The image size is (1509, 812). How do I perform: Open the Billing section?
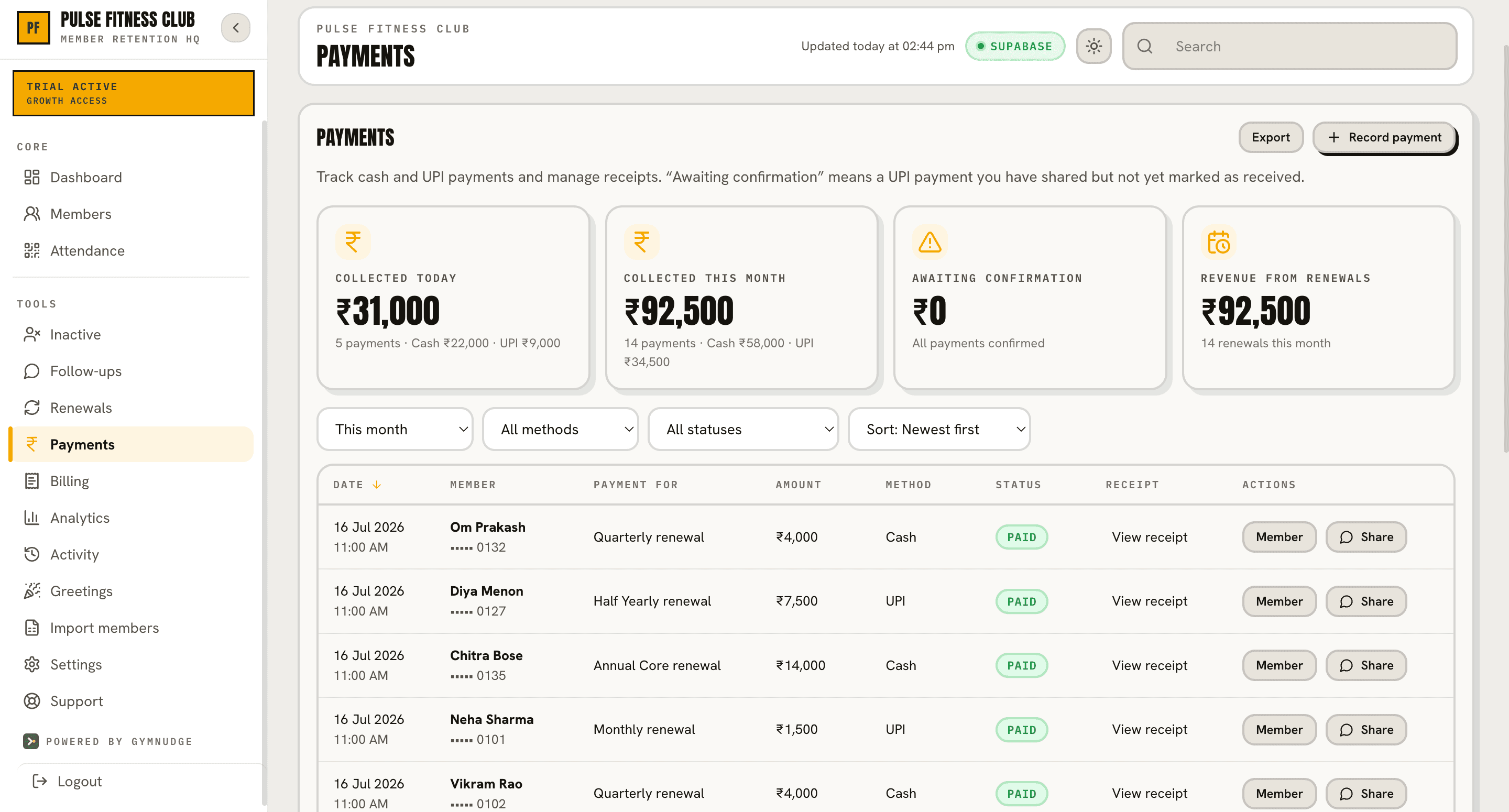[x=133, y=481]
